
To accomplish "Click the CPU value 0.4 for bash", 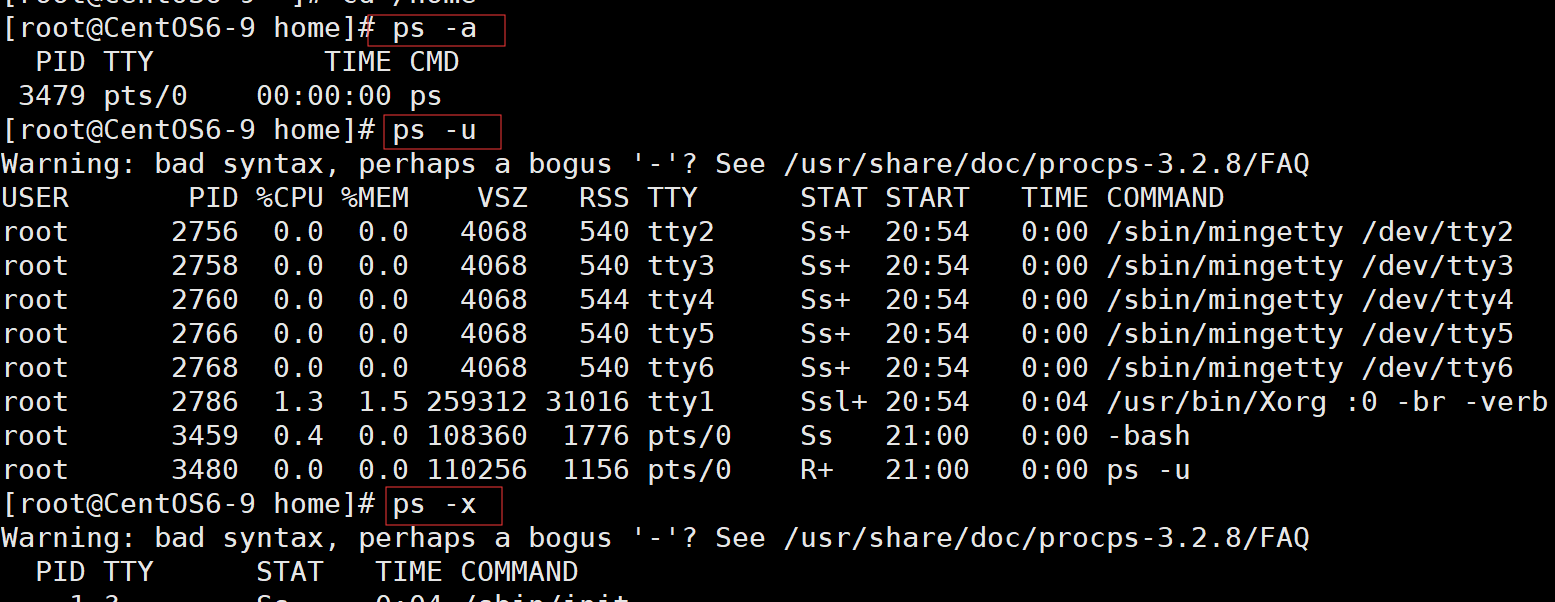I will [x=298, y=436].
